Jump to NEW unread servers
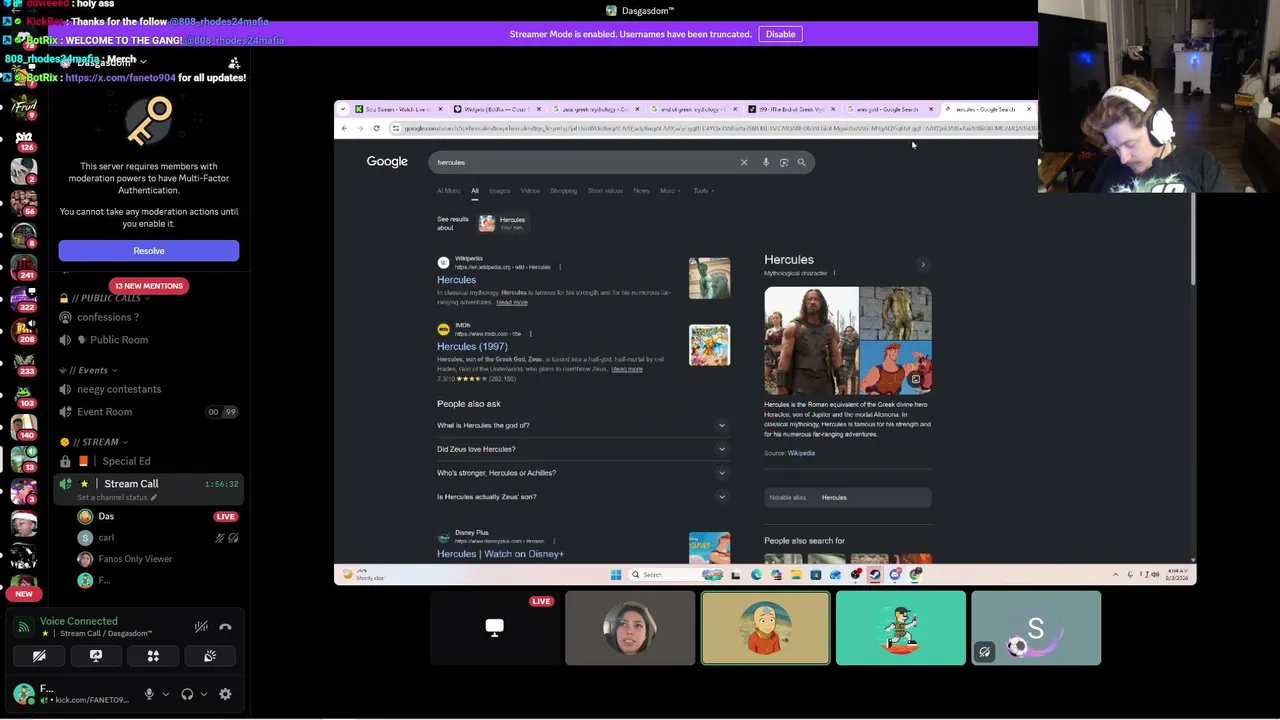1280x720 pixels. pos(24,594)
